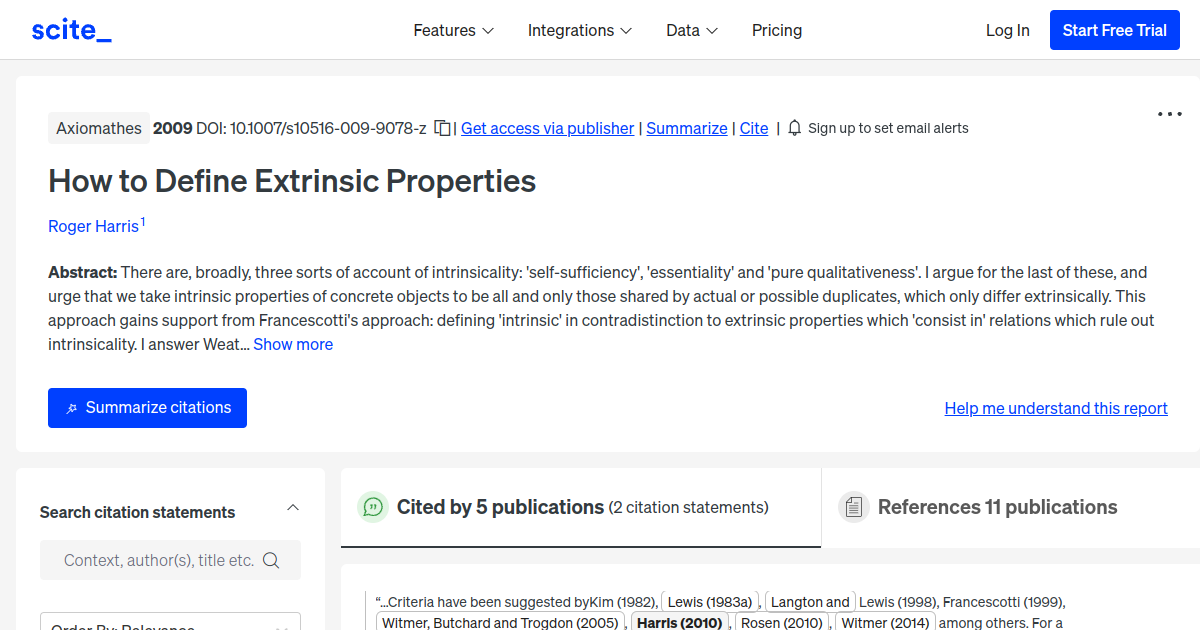Viewport: 1200px width, 630px height.
Task: Copy the DOI with the clipboard icon
Action: click(442, 128)
